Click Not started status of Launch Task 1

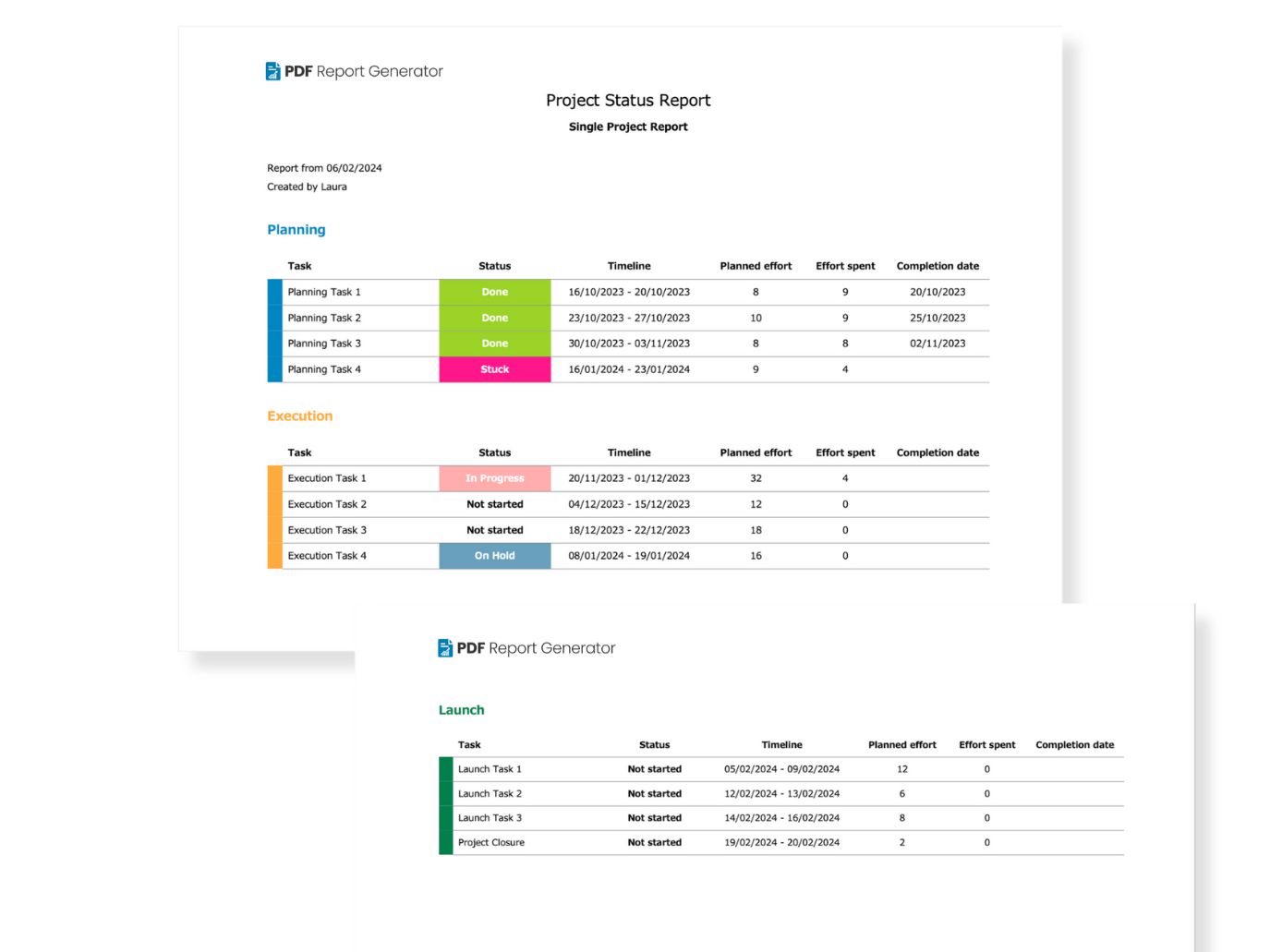coord(655,769)
